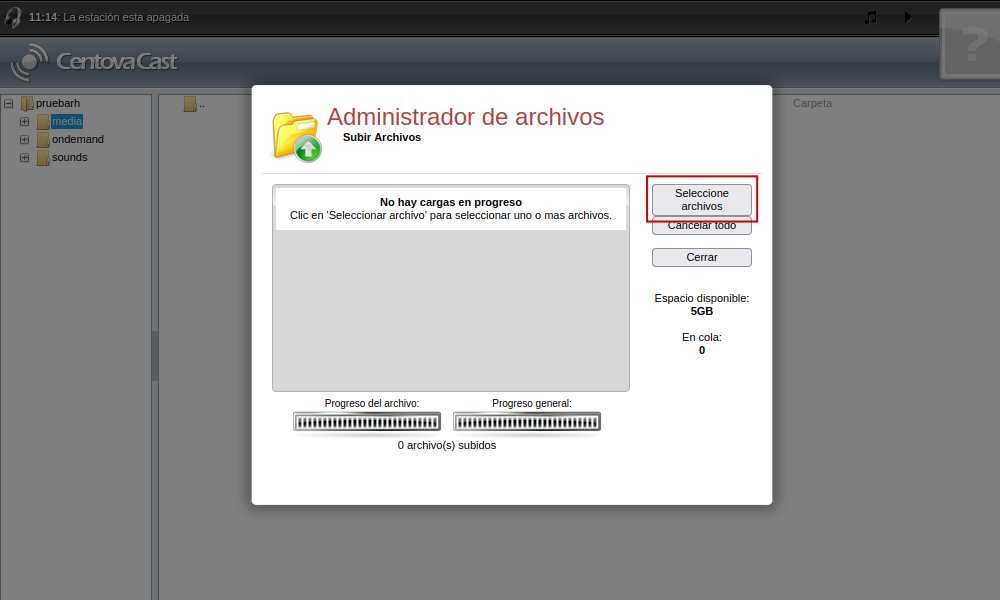Click the sounds folder icon

coord(43,158)
